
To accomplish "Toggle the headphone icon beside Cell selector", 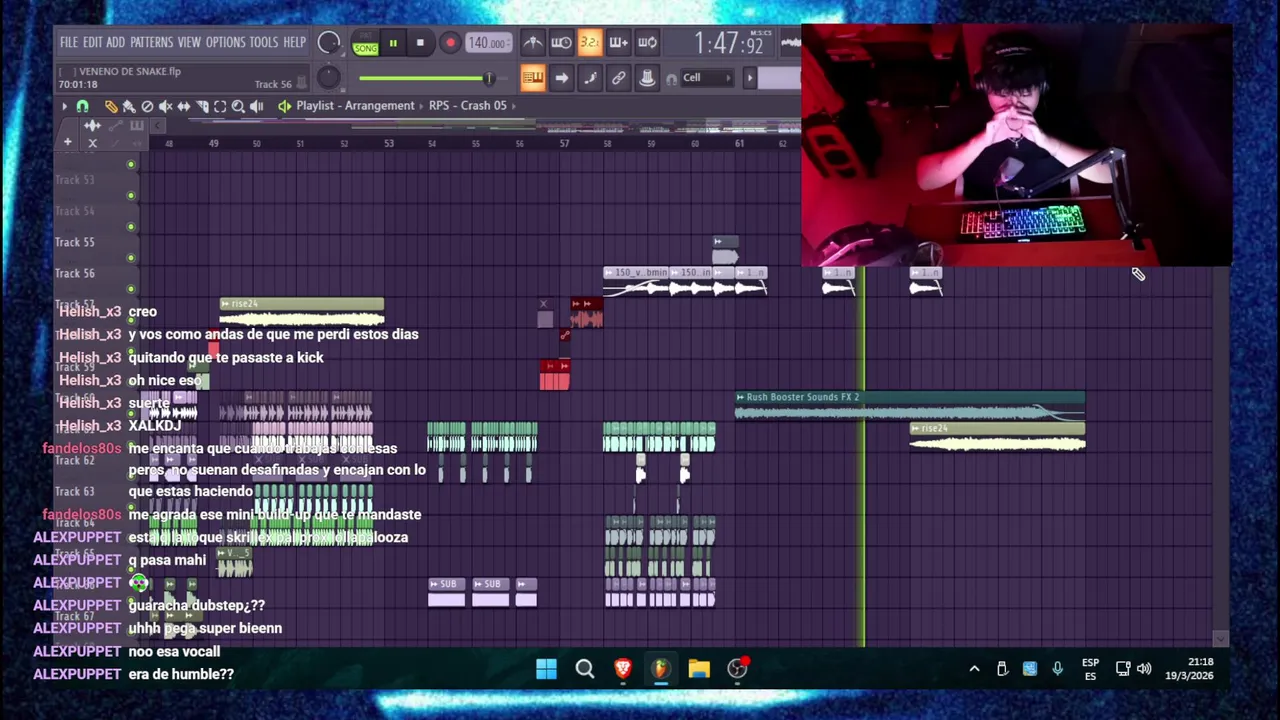I will tap(671, 78).
